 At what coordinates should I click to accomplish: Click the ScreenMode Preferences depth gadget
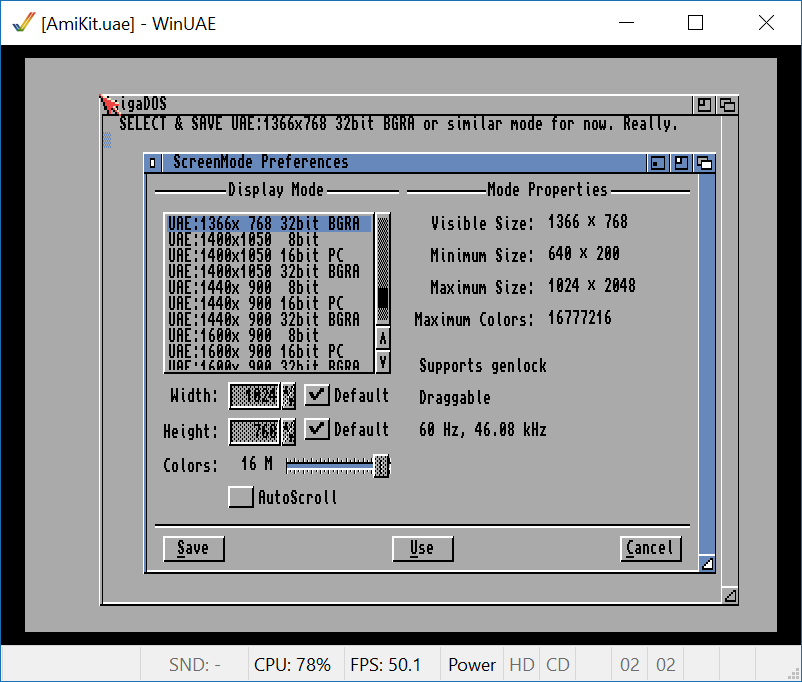click(705, 163)
